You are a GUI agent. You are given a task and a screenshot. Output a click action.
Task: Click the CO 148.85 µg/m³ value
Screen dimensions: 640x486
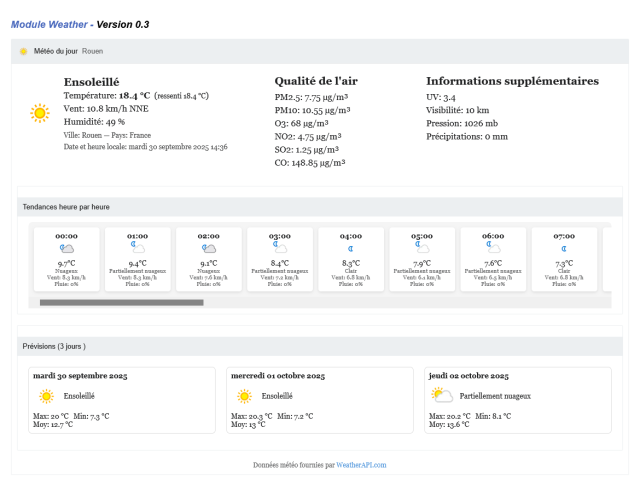pos(310,163)
